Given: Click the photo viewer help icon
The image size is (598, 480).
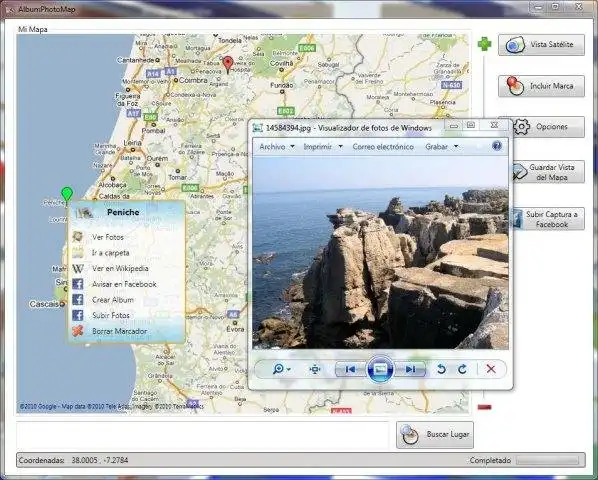Looking at the screenshot, I should [x=497, y=146].
